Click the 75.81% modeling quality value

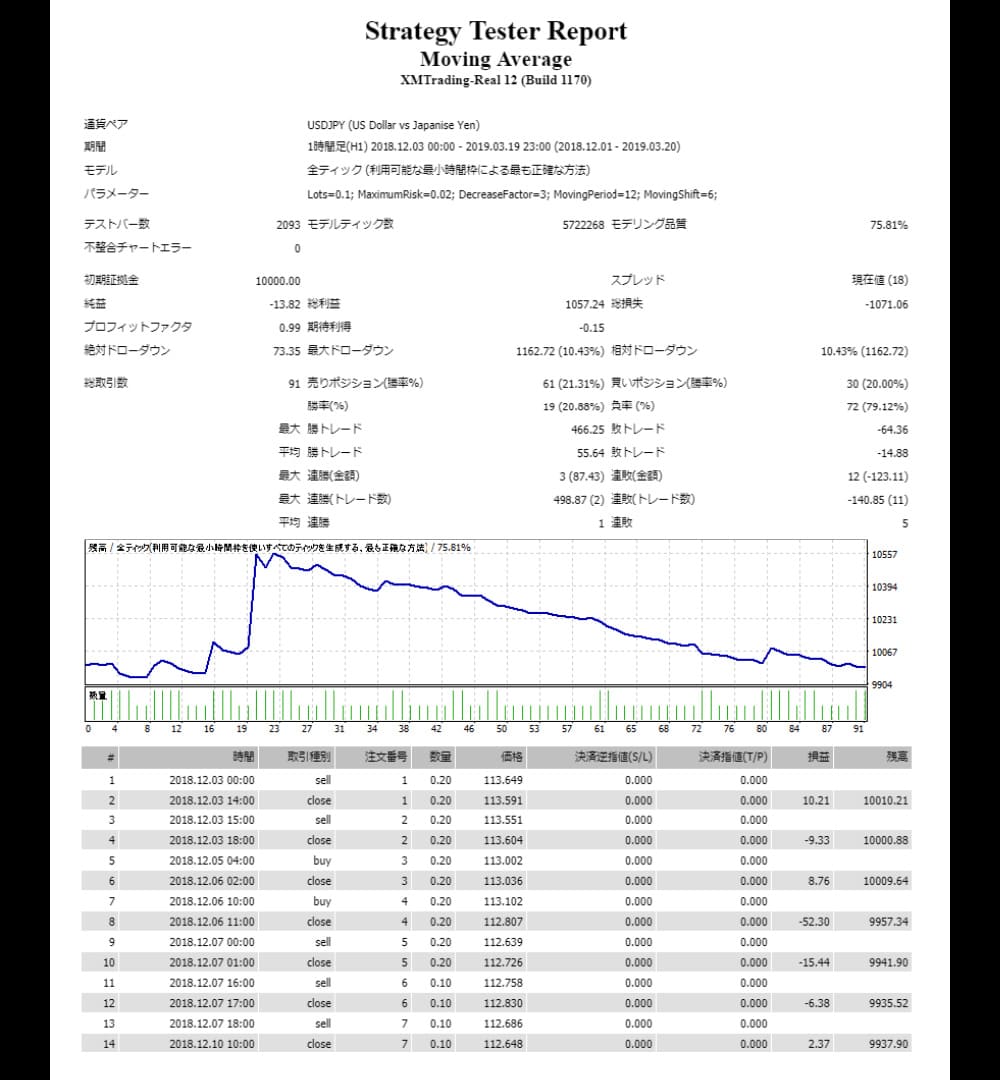888,225
